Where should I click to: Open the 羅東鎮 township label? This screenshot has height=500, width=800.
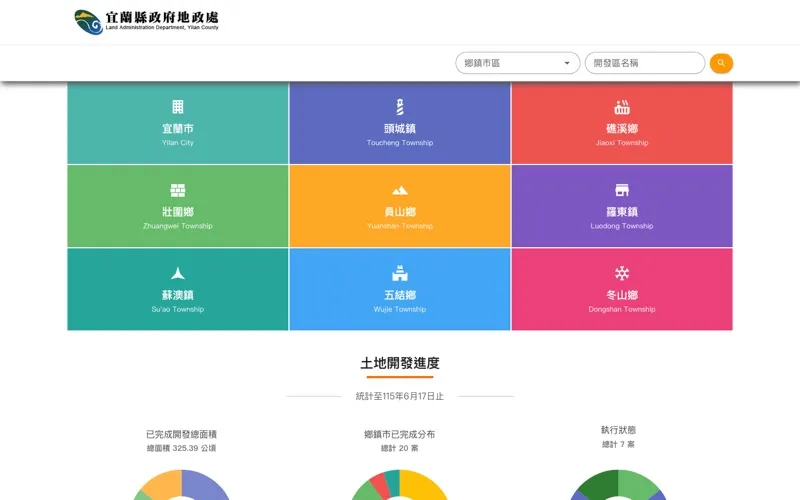622,212
